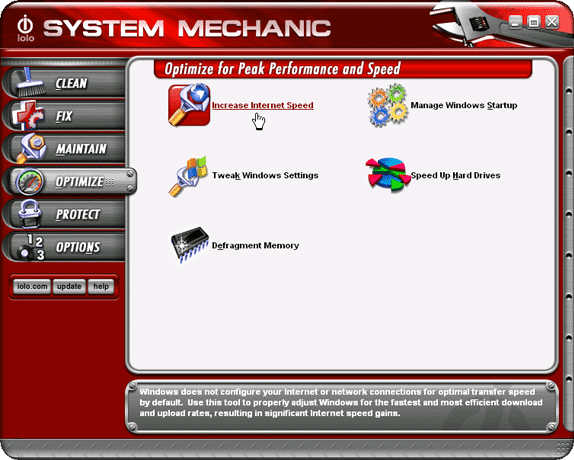
Task: Open help from the sidebar button
Action: pos(101,286)
